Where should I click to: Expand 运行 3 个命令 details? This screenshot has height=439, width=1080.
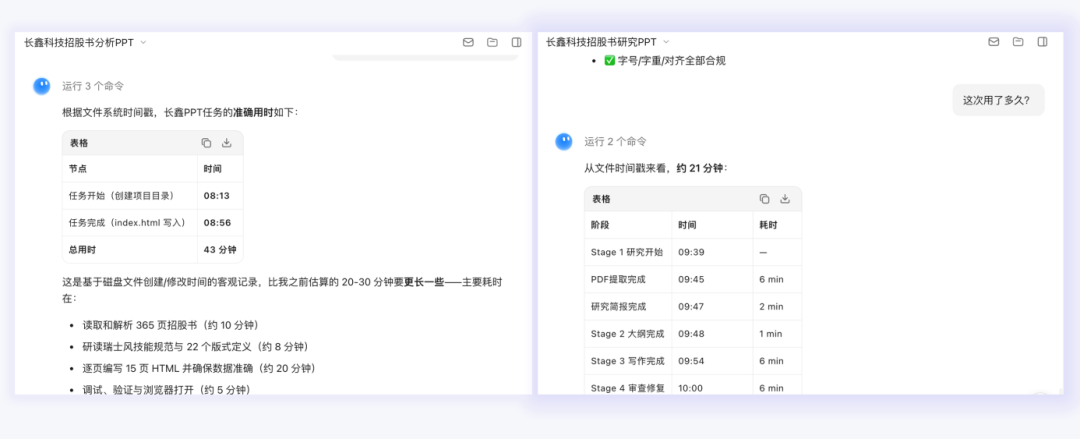[93, 86]
